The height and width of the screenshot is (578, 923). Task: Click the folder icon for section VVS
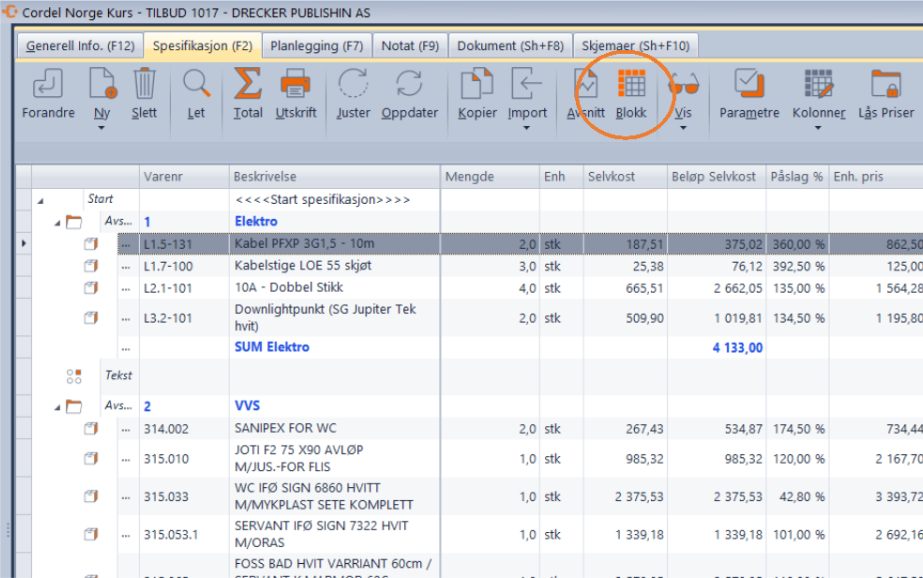point(74,406)
